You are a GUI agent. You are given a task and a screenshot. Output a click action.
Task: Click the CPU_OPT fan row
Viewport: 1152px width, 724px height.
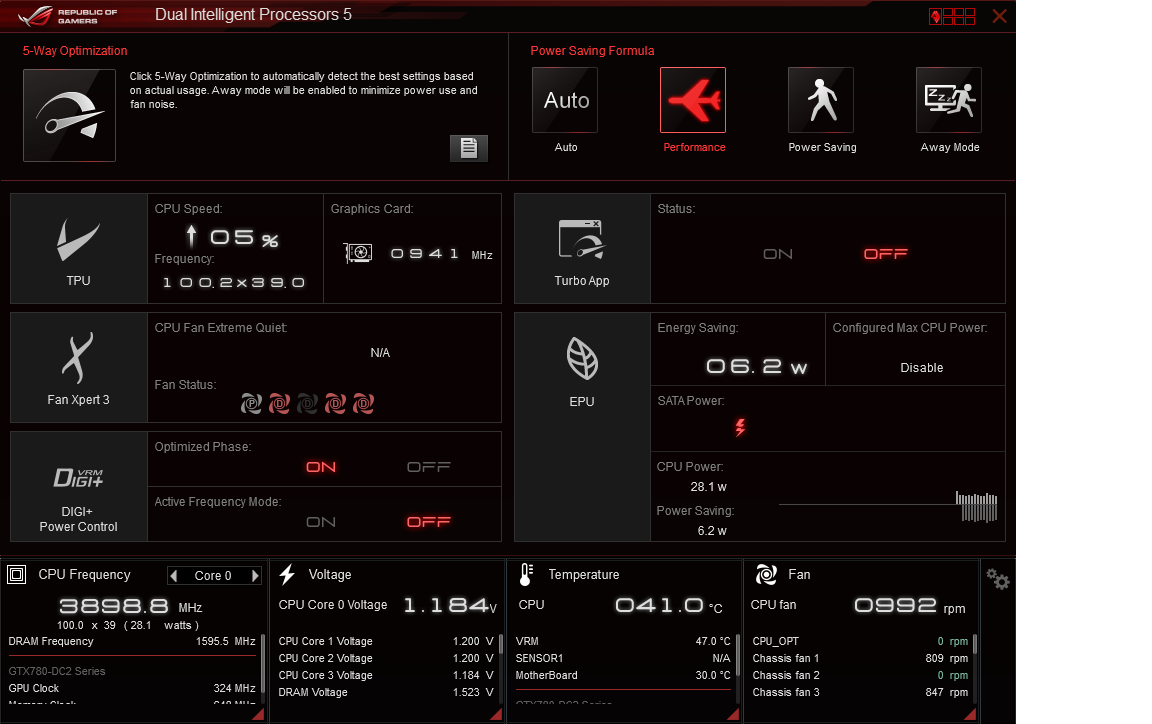point(860,642)
